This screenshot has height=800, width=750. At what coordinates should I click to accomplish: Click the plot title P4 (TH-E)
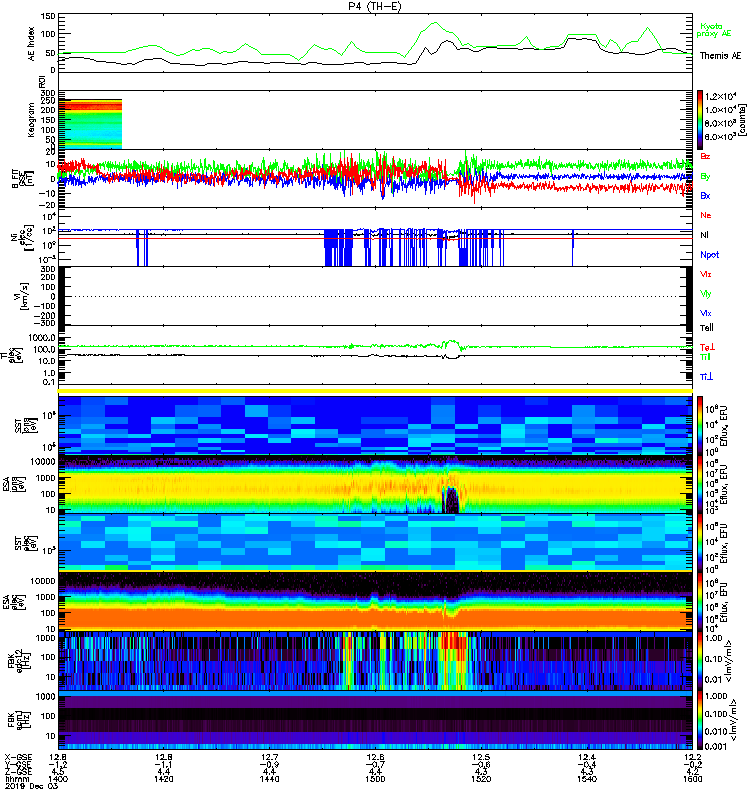pos(375,6)
